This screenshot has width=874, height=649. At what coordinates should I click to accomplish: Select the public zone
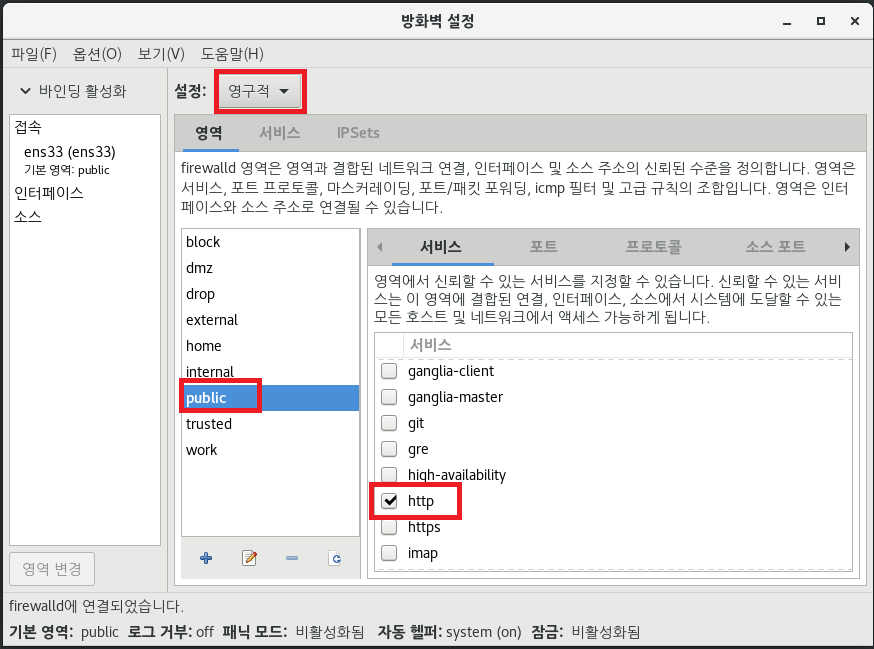[x=270, y=398]
